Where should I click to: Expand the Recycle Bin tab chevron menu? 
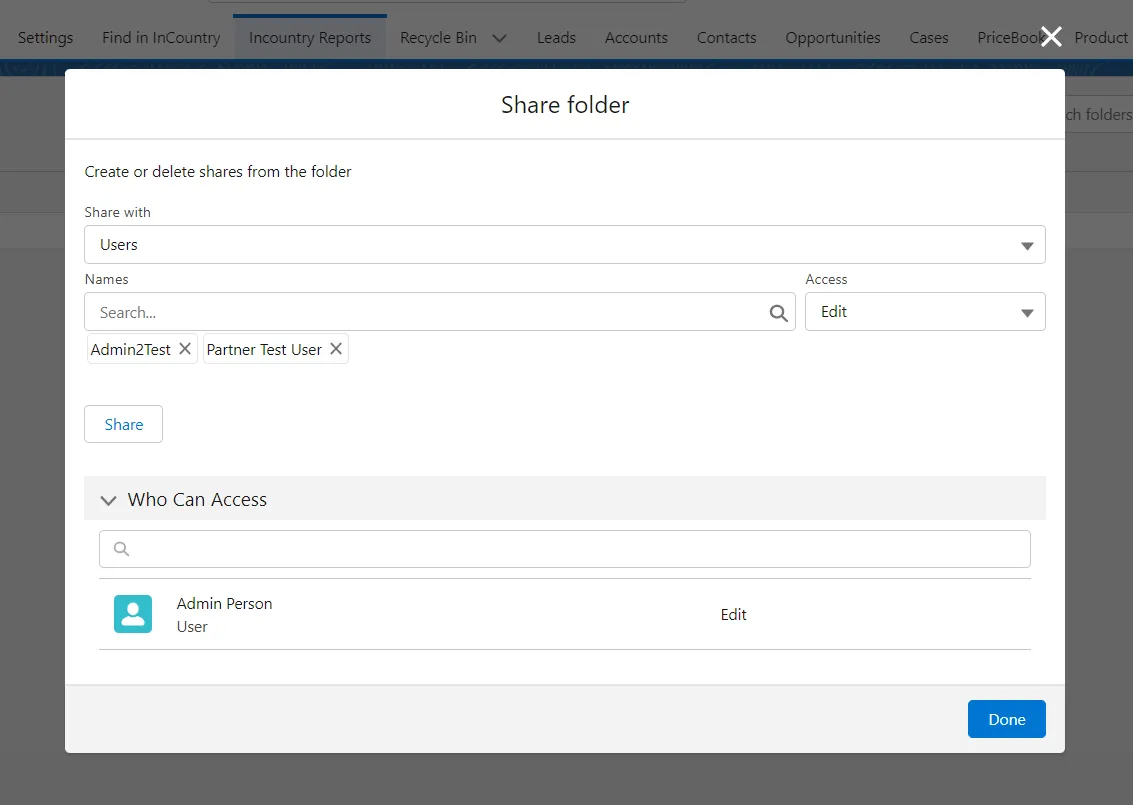[500, 38]
